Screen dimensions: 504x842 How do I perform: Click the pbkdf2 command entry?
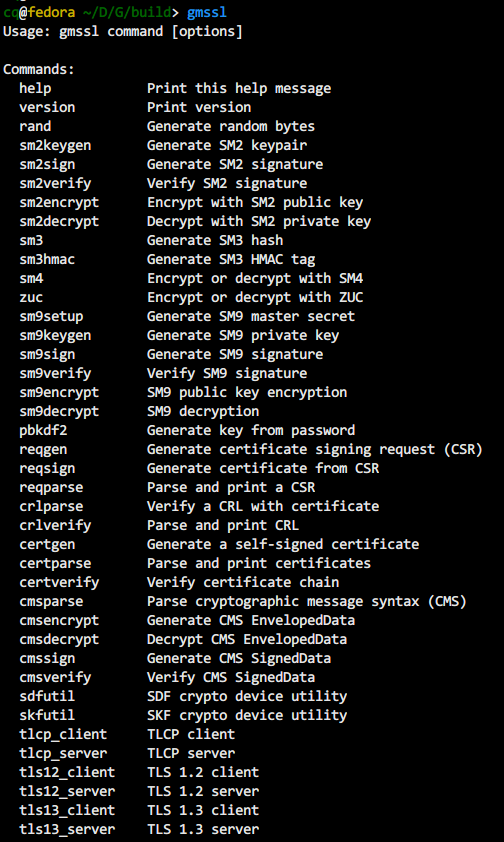43,430
